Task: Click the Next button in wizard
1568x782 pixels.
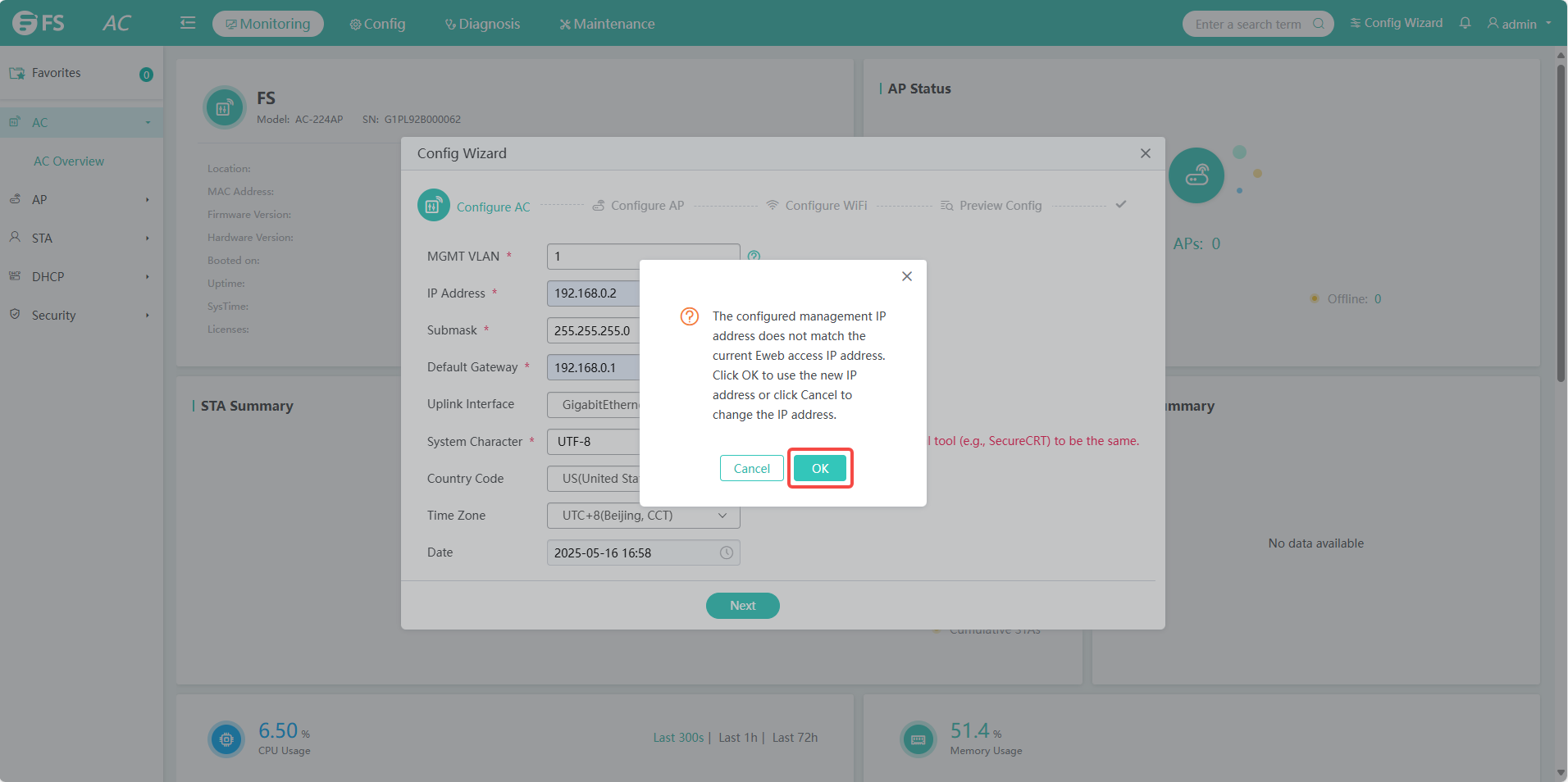Action: tap(742, 606)
